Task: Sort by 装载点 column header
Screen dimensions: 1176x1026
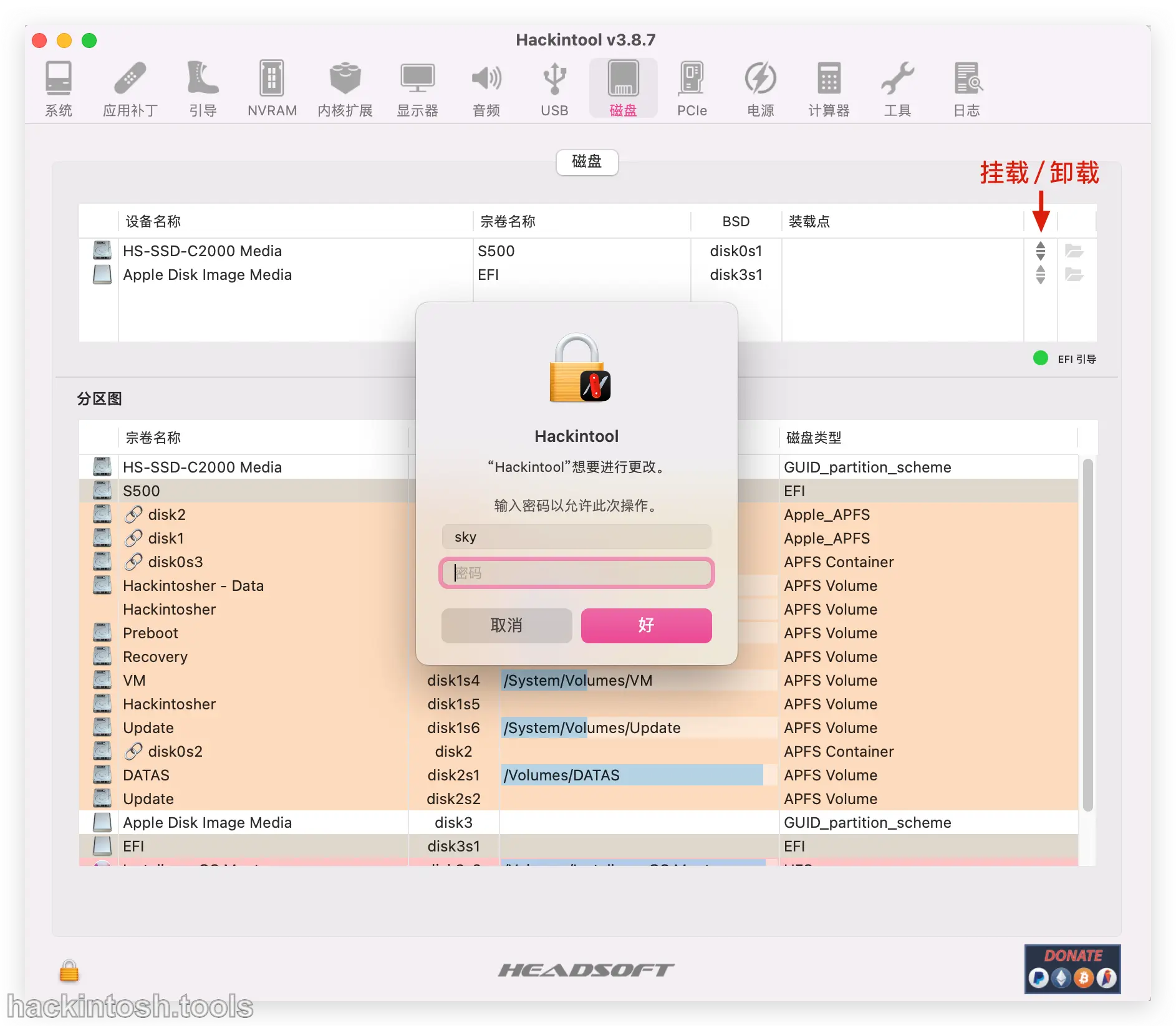Action: click(x=902, y=222)
